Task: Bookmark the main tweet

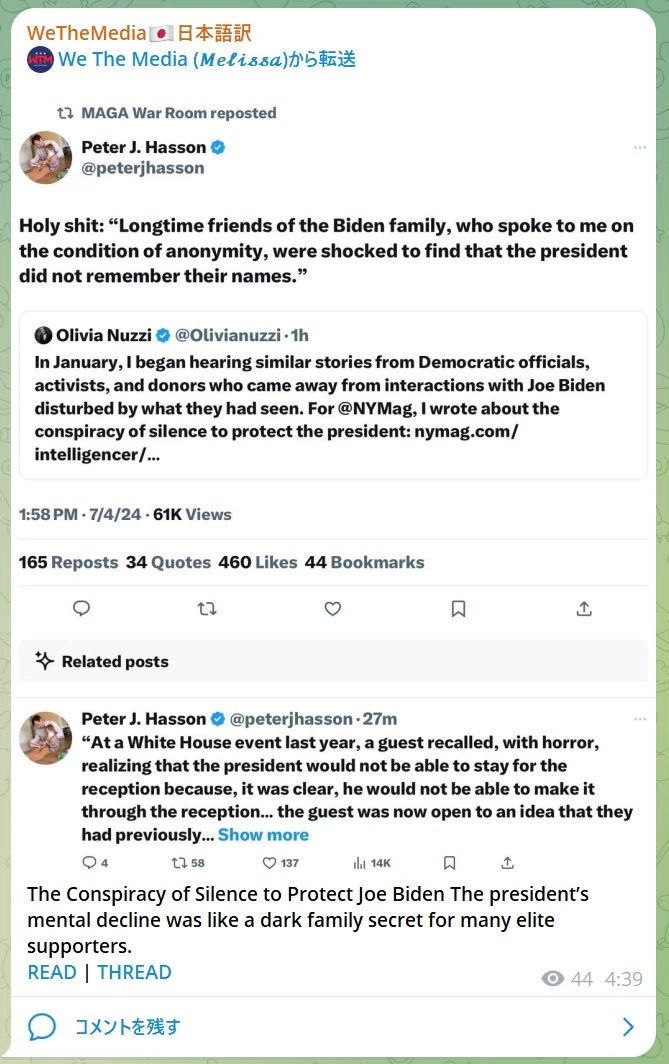Action: tap(459, 609)
